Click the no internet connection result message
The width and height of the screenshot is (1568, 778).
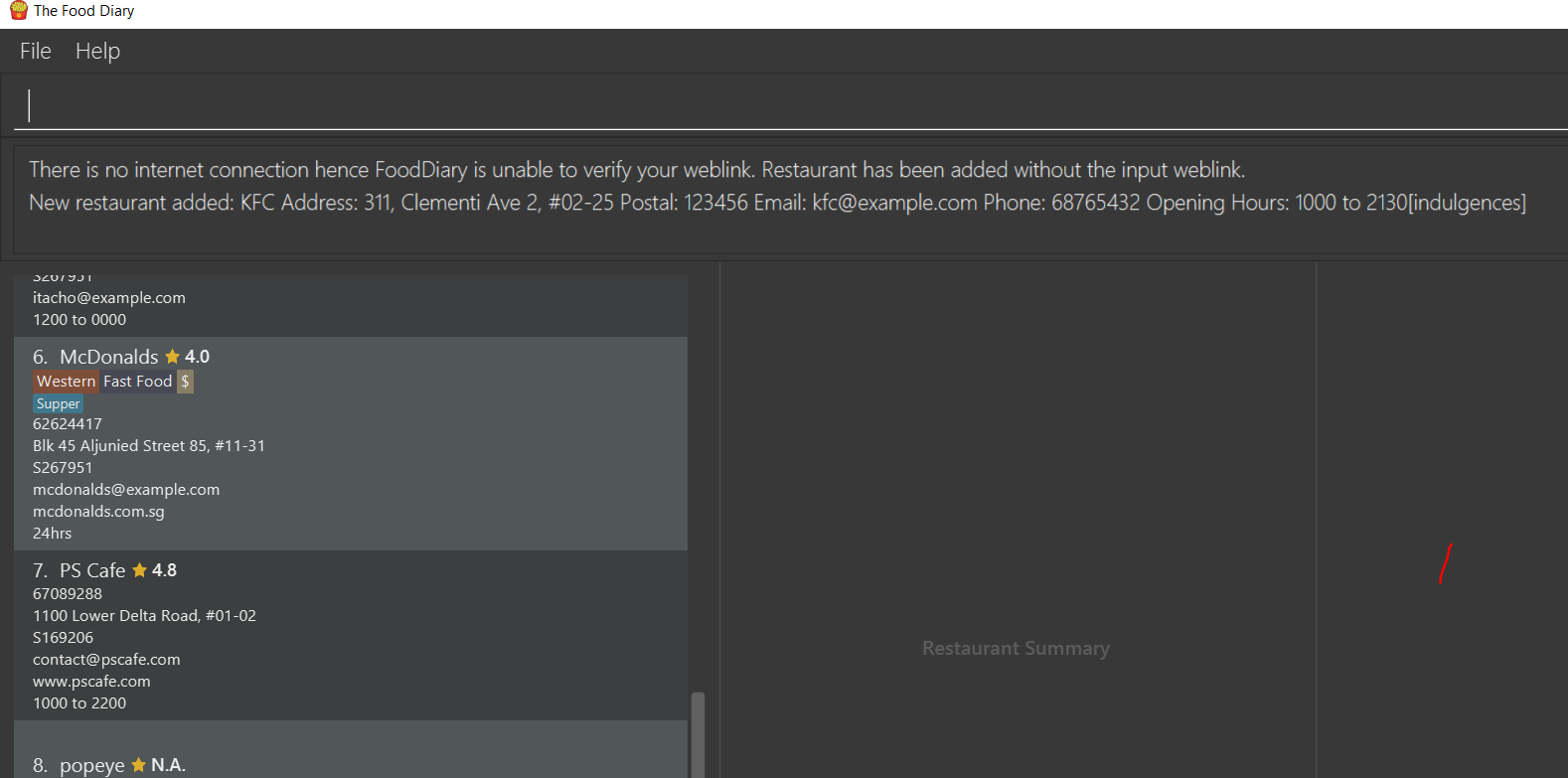point(637,170)
